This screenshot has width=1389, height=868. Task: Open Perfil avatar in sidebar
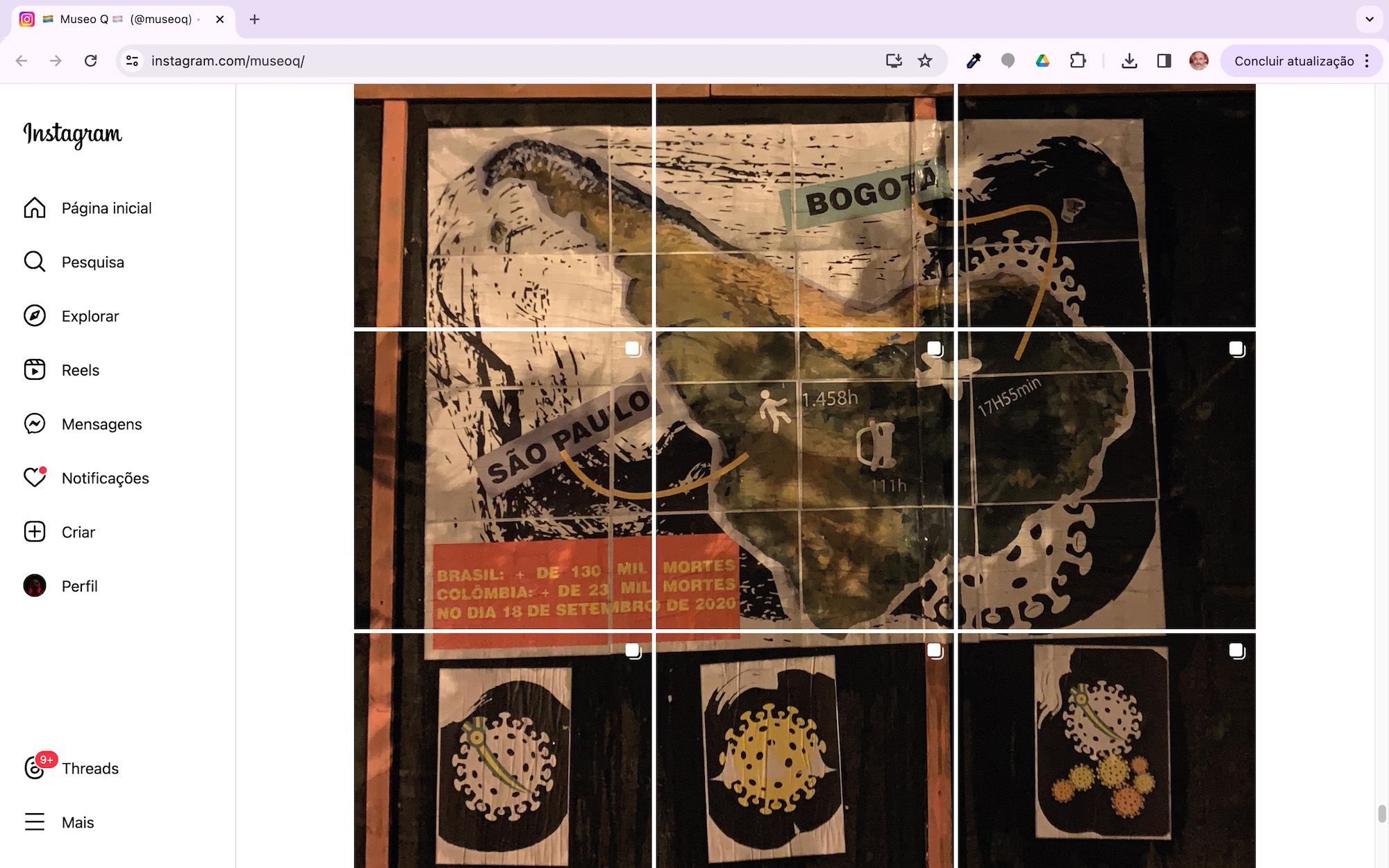tap(35, 586)
